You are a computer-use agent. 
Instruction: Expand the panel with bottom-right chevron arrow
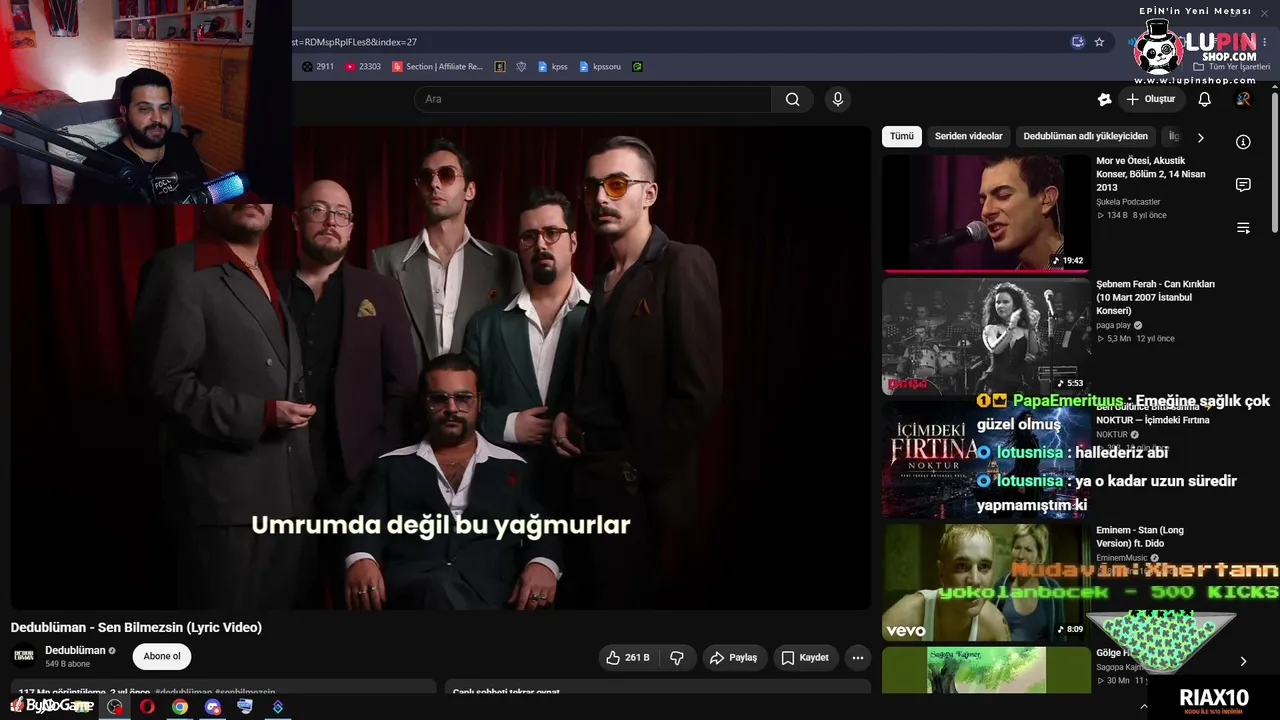pos(1243,661)
